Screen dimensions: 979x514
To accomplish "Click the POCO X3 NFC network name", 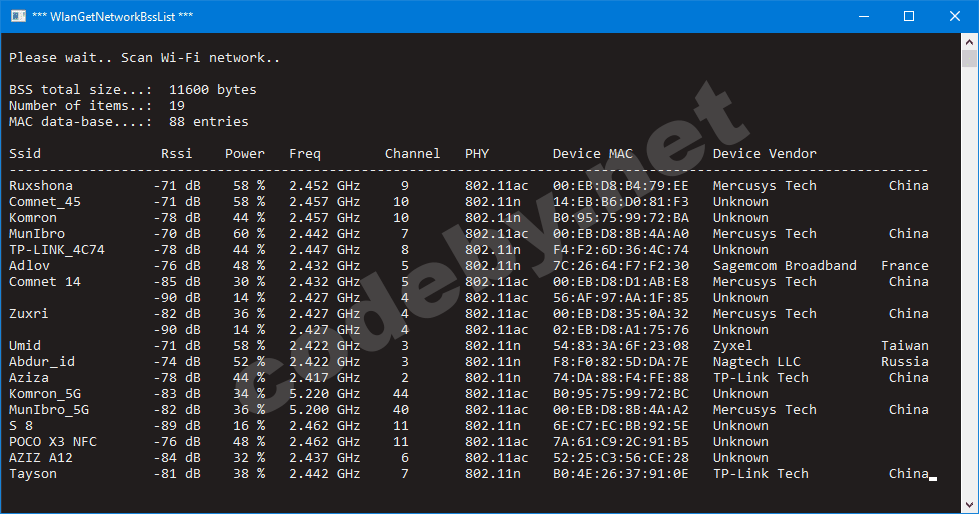I will [x=53, y=442].
